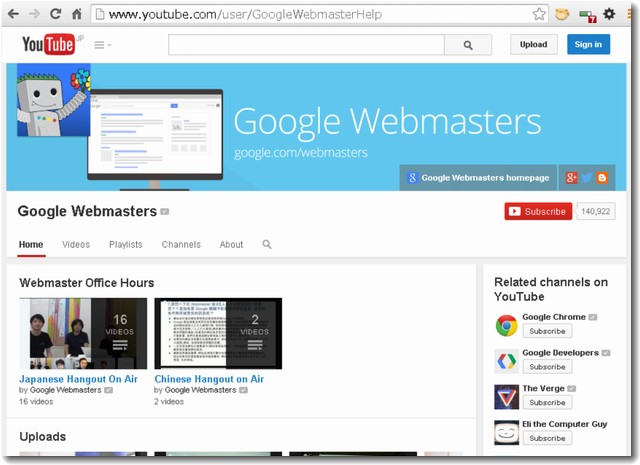This screenshot has height=465, width=640.
Task: Go back with the browser back arrow
Action: point(13,14)
